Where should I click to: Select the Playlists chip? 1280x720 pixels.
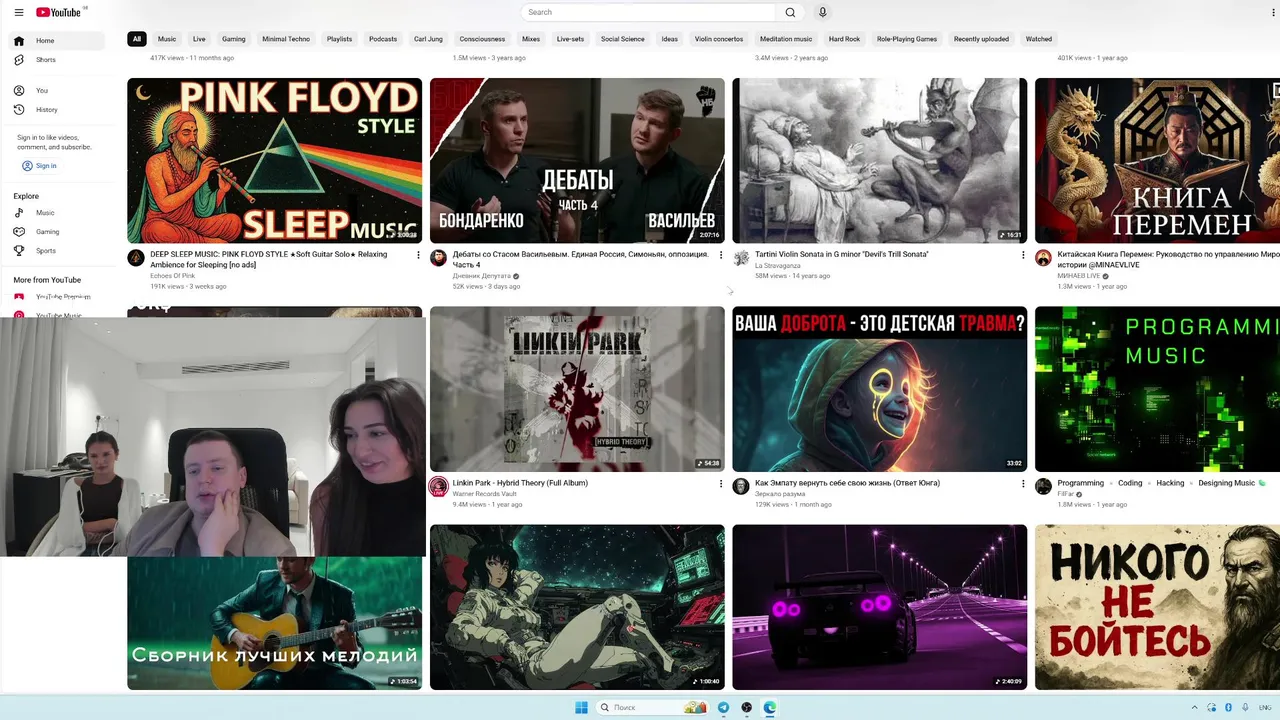tap(339, 39)
